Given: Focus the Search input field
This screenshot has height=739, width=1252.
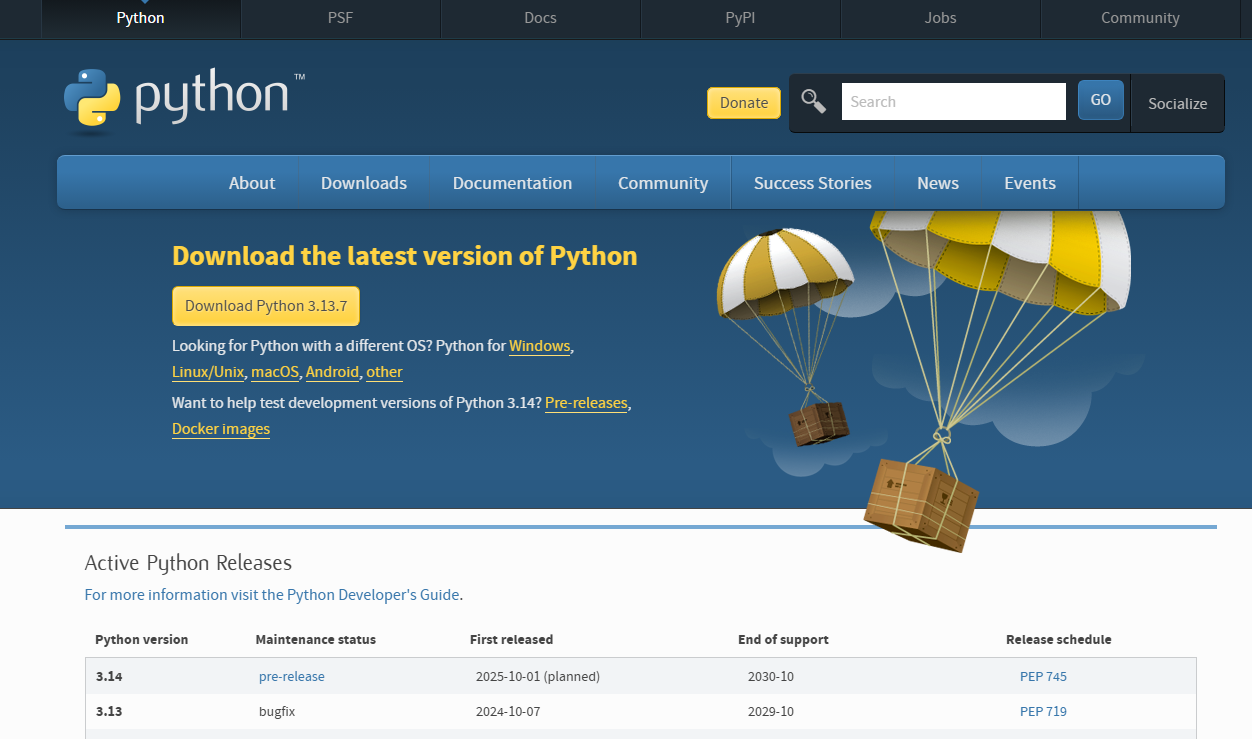Looking at the screenshot, I should pos(953,102).
